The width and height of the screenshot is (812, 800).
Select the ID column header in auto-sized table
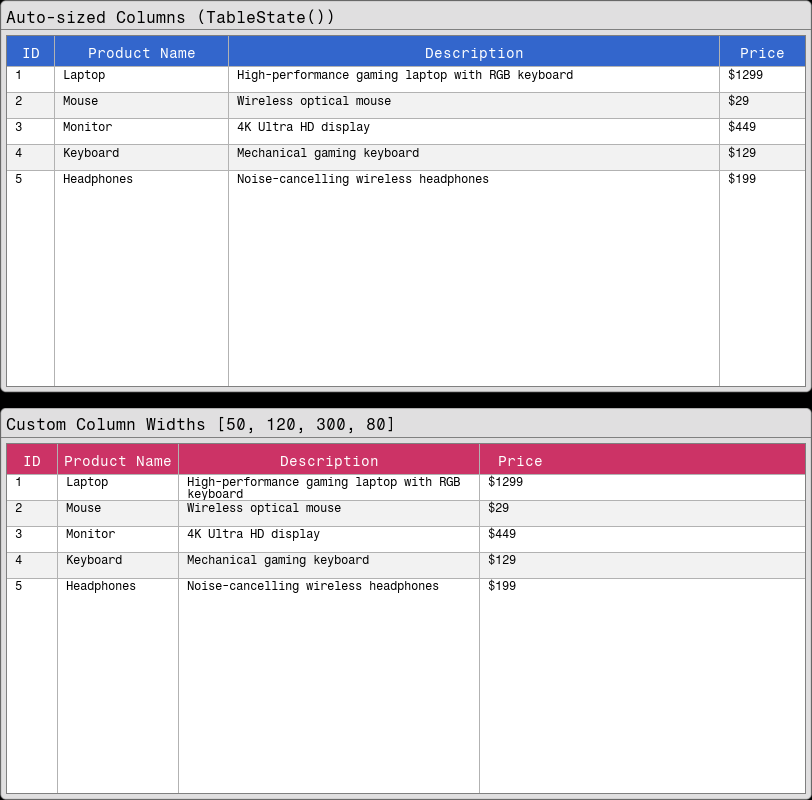30,52
